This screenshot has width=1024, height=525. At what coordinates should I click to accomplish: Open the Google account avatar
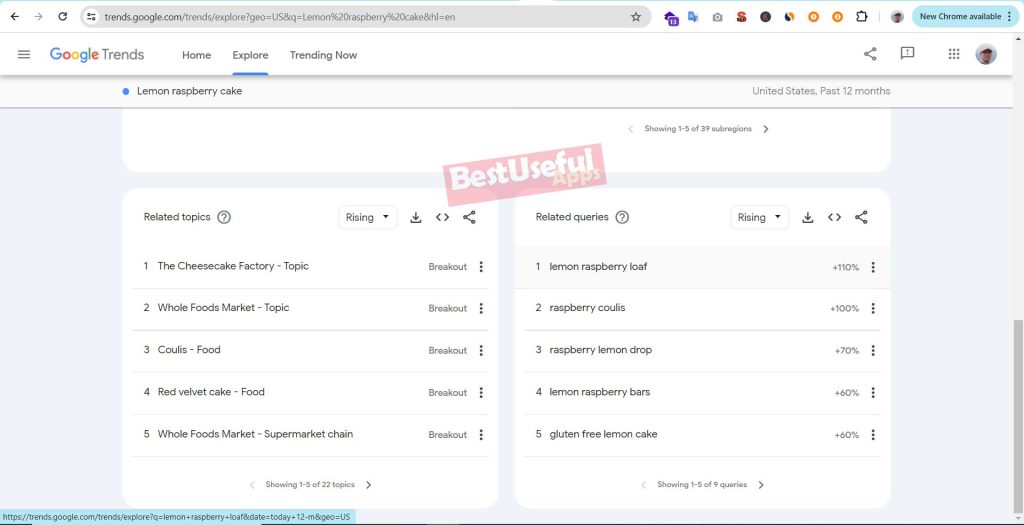986,54
